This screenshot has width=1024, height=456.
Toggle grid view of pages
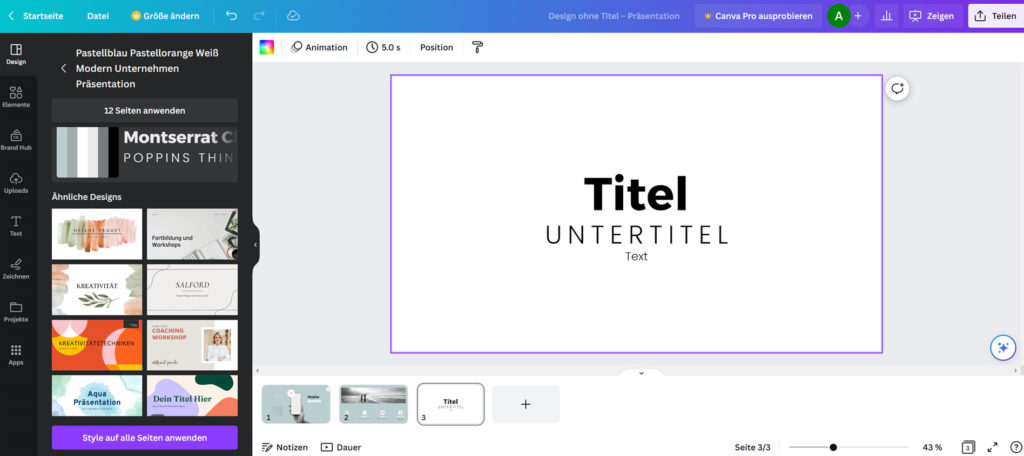pos(968,447)
